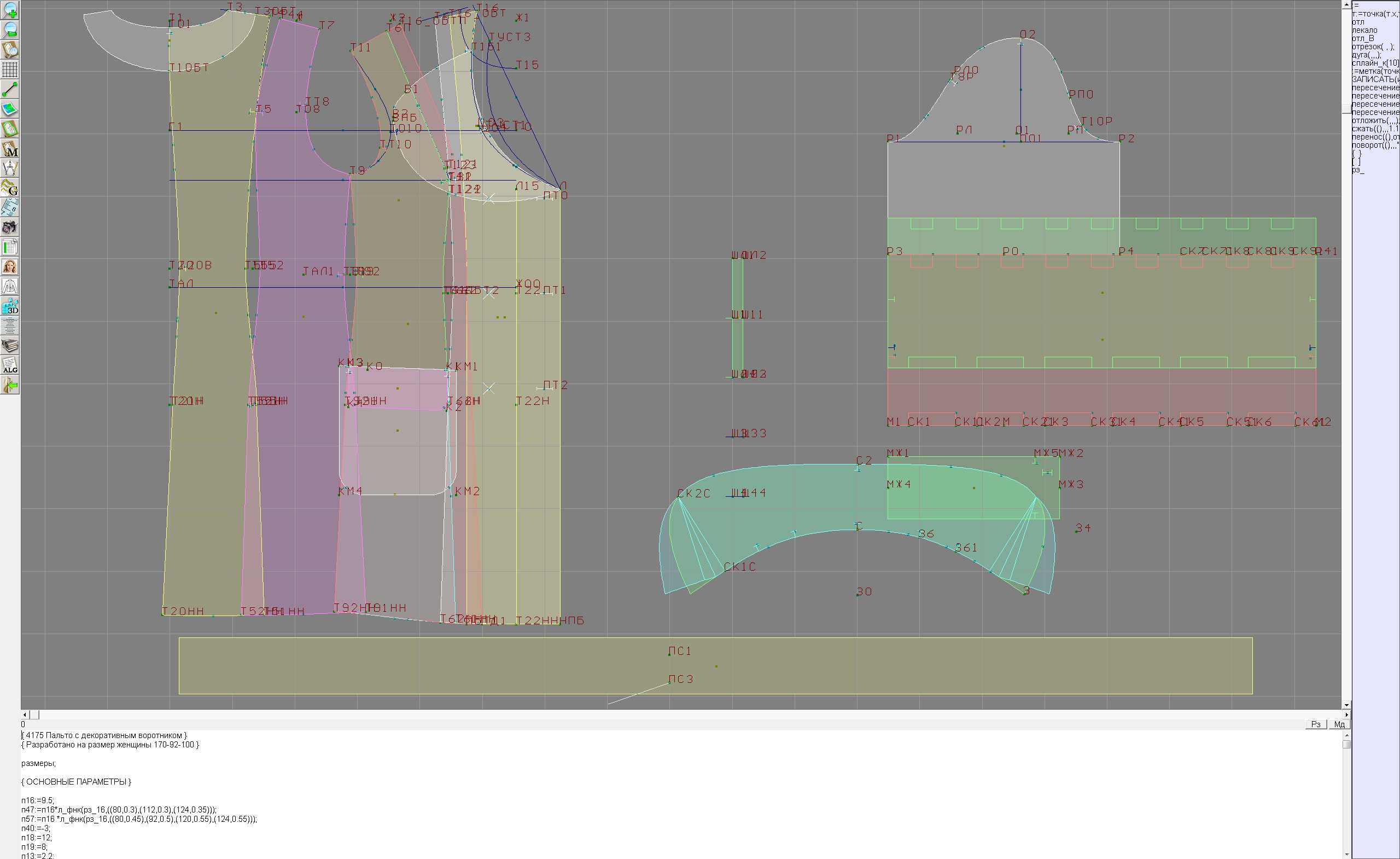The image size is (1400, 859).
Task: Click the camera snapshot icon
Action: [x=10, y=228]
